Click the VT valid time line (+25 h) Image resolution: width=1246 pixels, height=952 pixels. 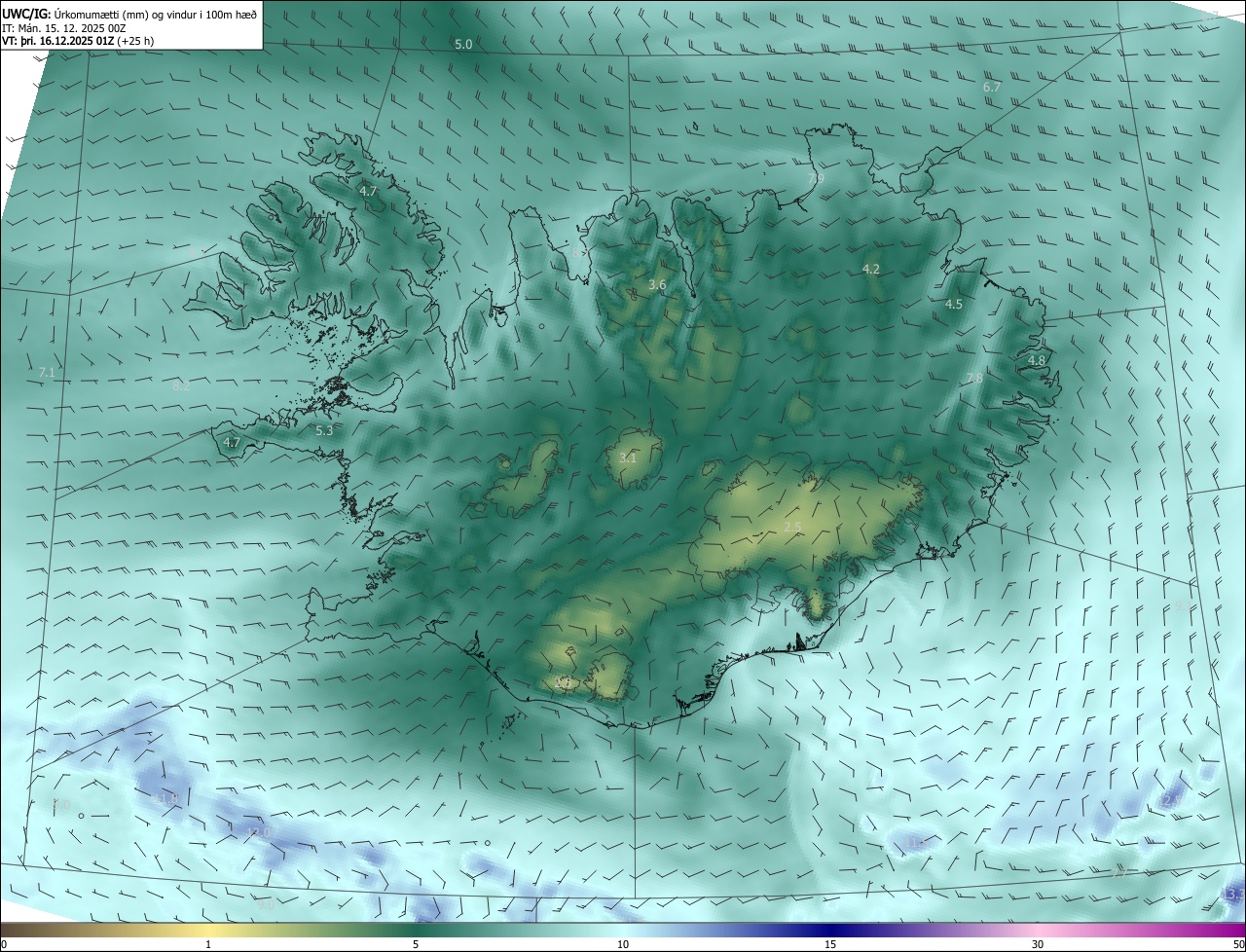78,41
